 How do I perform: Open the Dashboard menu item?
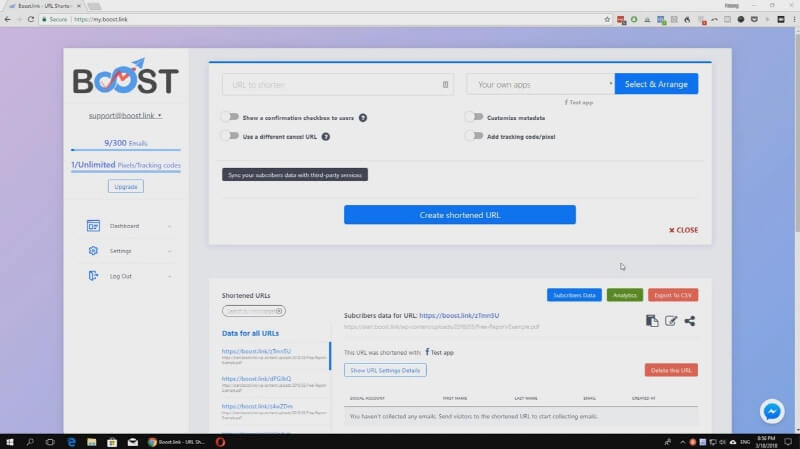[124, 226]
